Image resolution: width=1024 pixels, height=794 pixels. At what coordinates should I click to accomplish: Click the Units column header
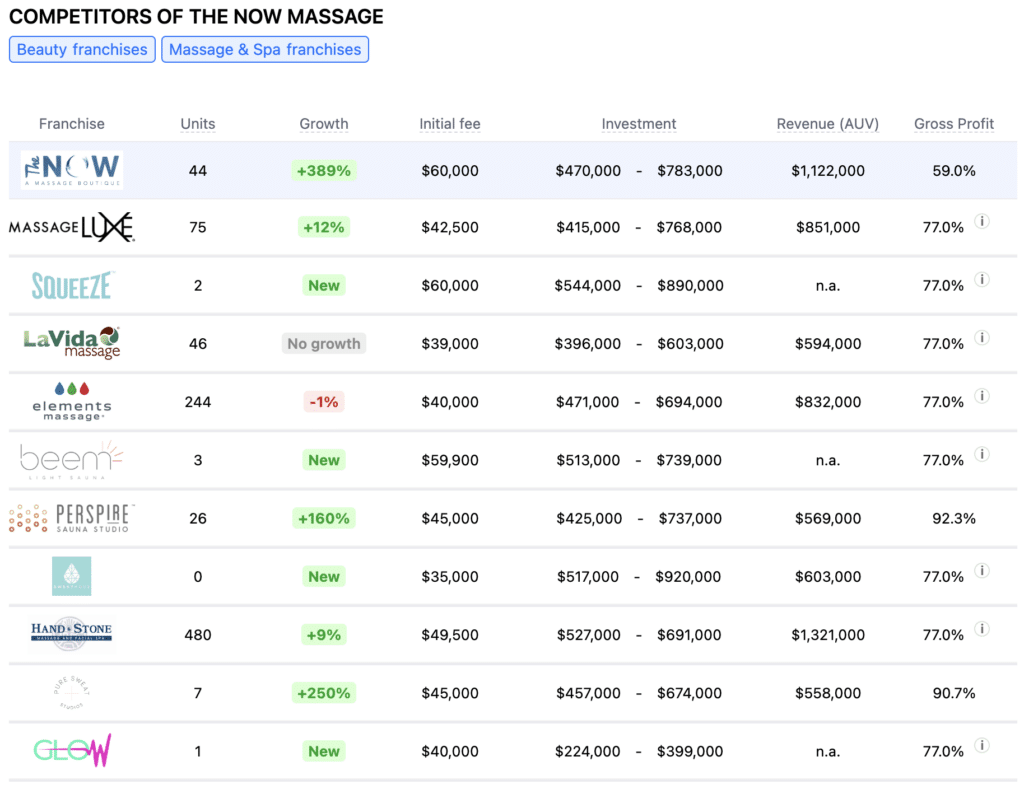click(x=198, y=124)
